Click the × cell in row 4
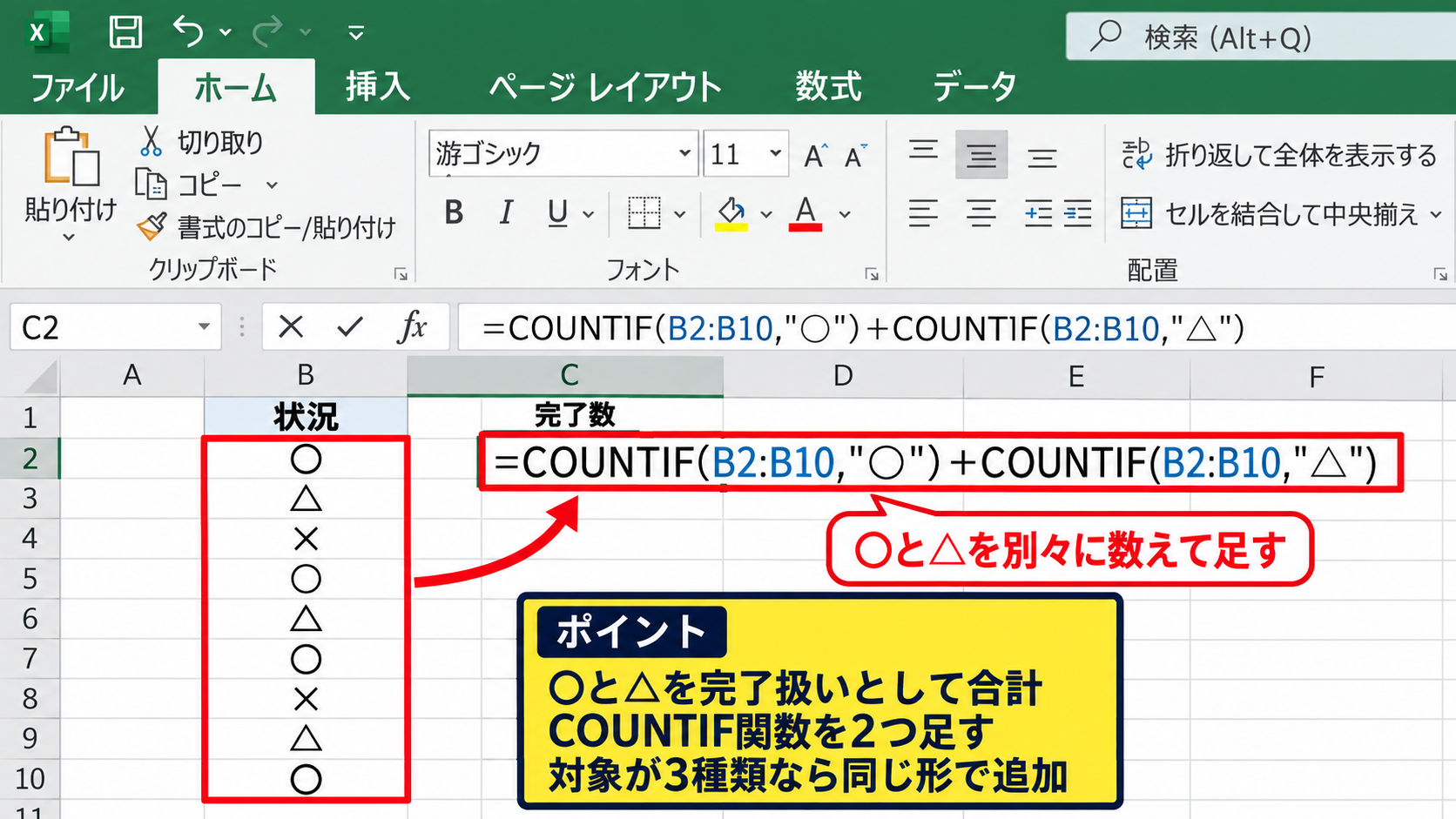Image resolution: width=1456 pixels, height=819 pixels. click(306, 540)
